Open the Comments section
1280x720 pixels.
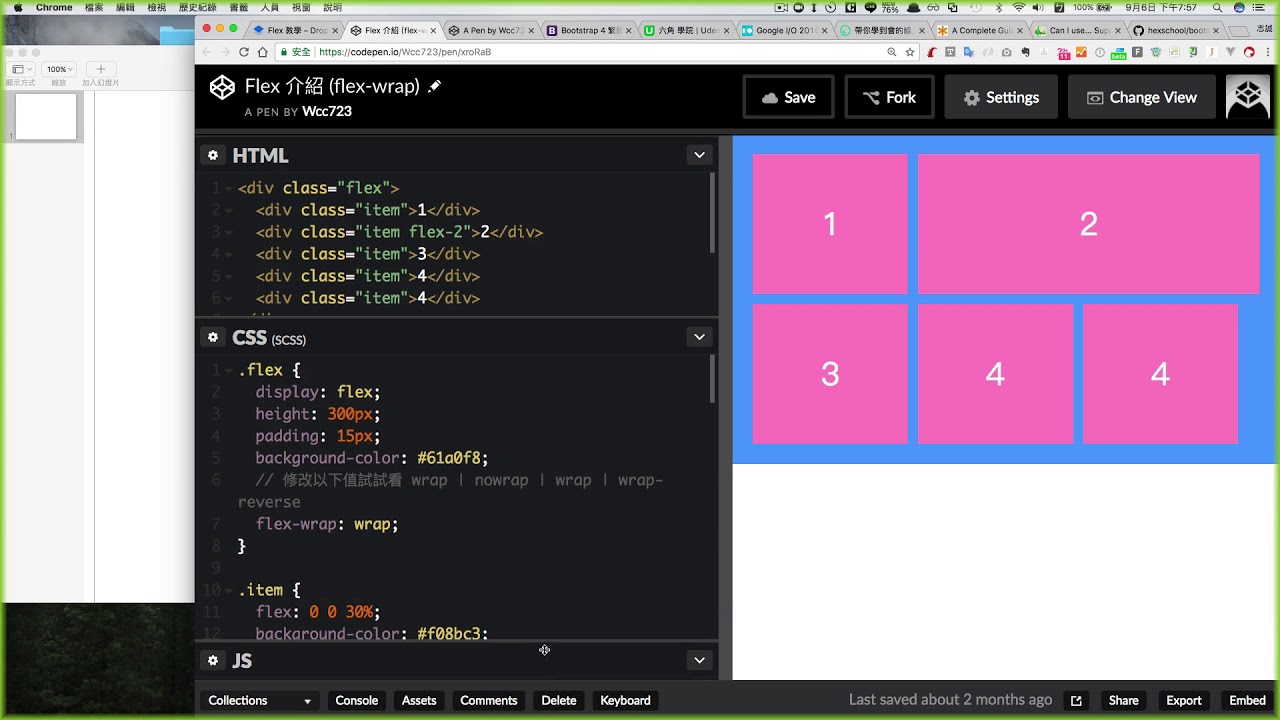(x=489, y=701)
